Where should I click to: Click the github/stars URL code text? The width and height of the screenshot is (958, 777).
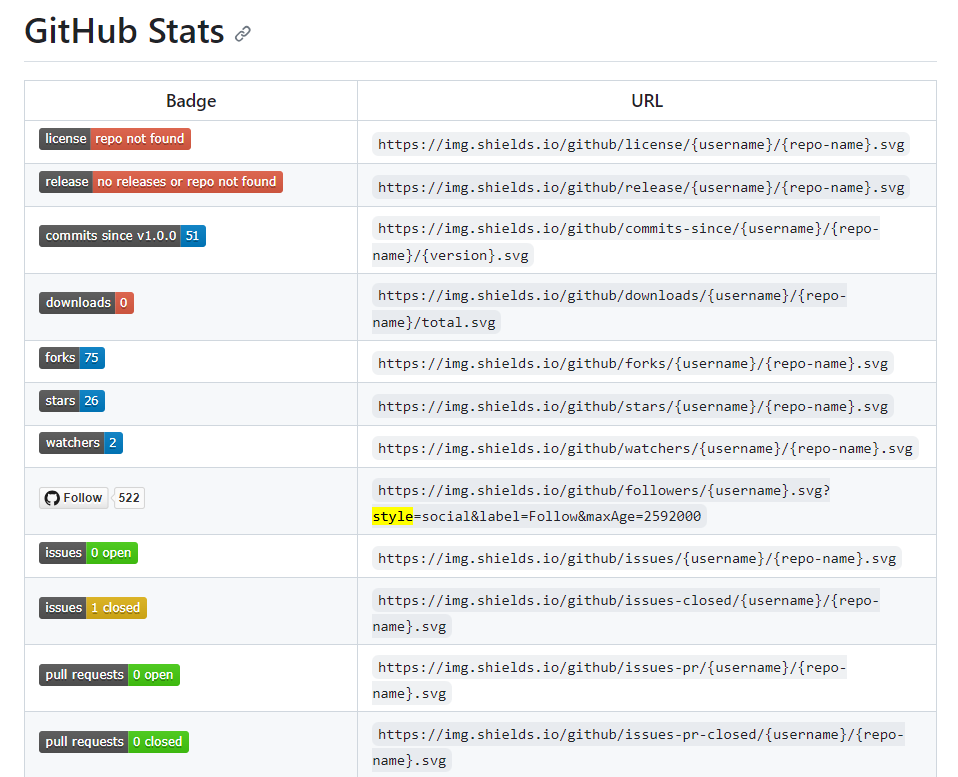tap(633, 407)
